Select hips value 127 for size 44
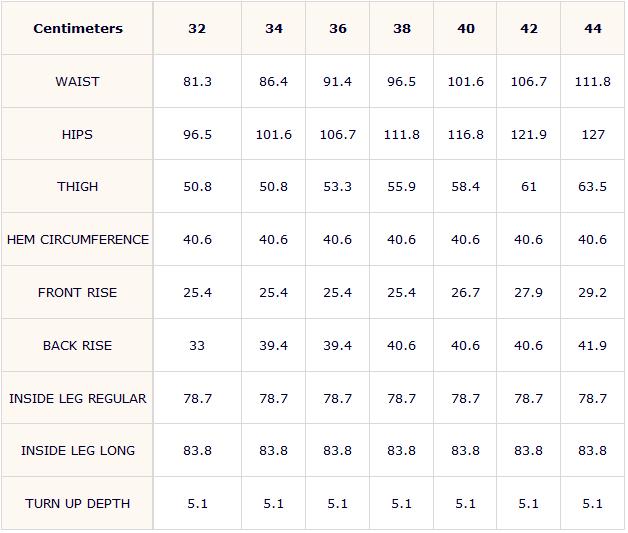The image size is (628, 533). click(x=593, y=134)
